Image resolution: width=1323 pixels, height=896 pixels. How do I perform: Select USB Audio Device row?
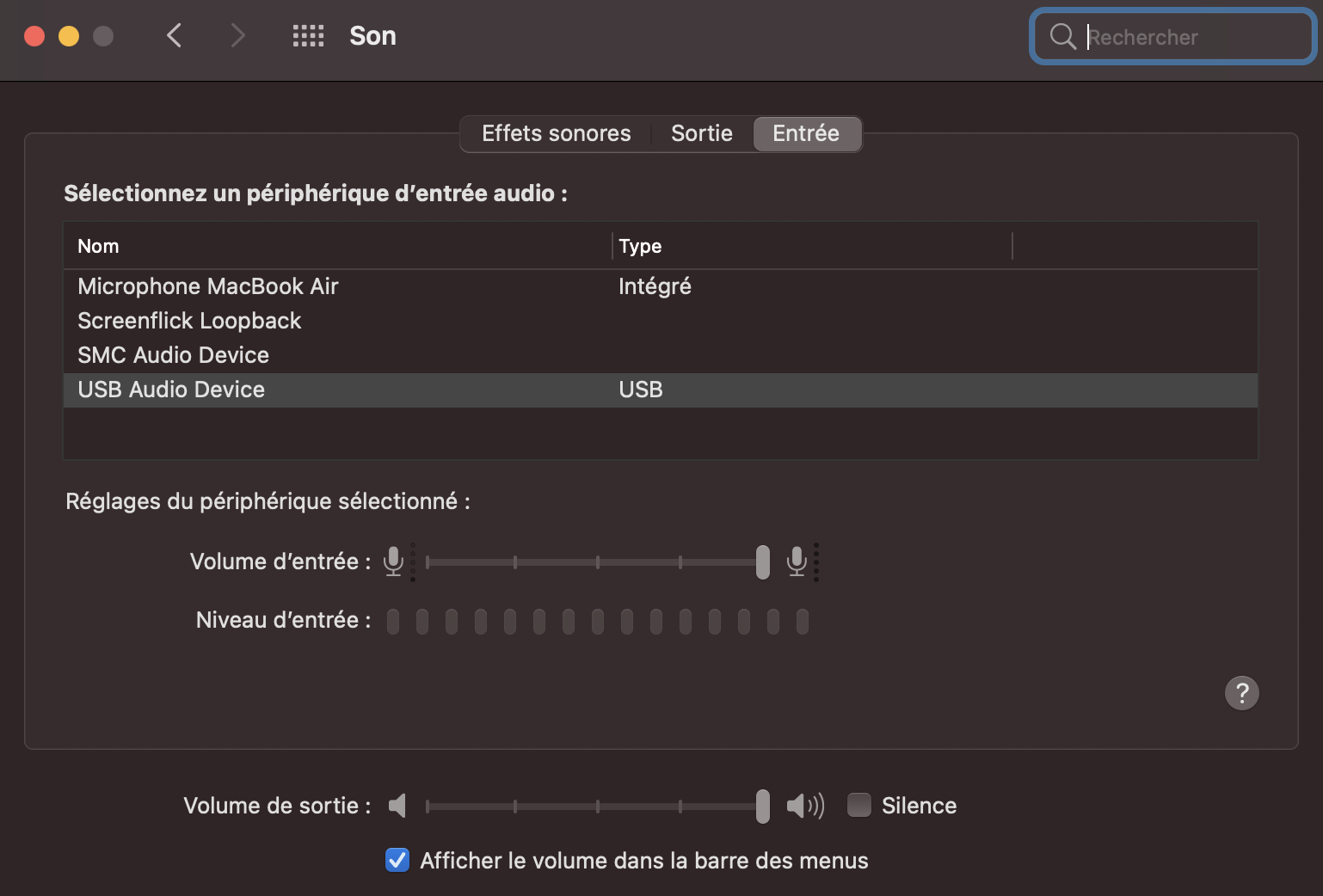[661, 390]
